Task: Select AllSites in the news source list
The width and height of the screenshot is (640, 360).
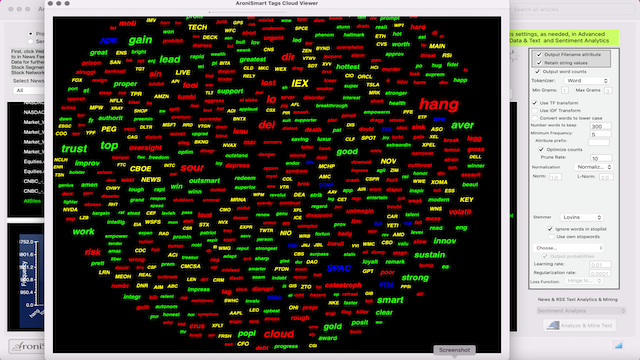Action: pyautogui.click(x=32, y=201)
